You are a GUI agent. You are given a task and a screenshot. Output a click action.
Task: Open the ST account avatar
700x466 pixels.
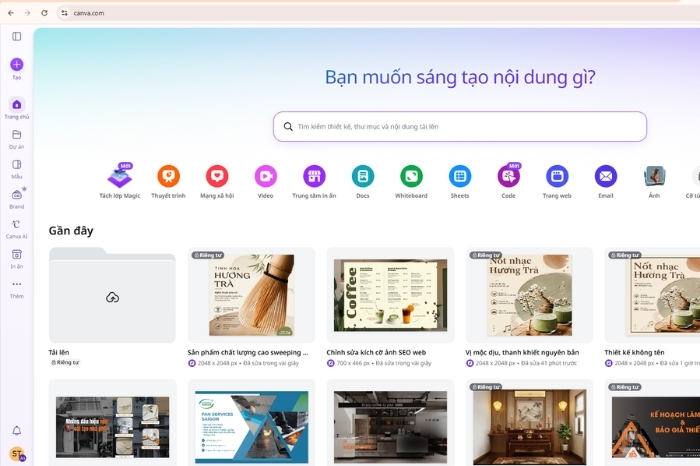[x=17, y=454]
